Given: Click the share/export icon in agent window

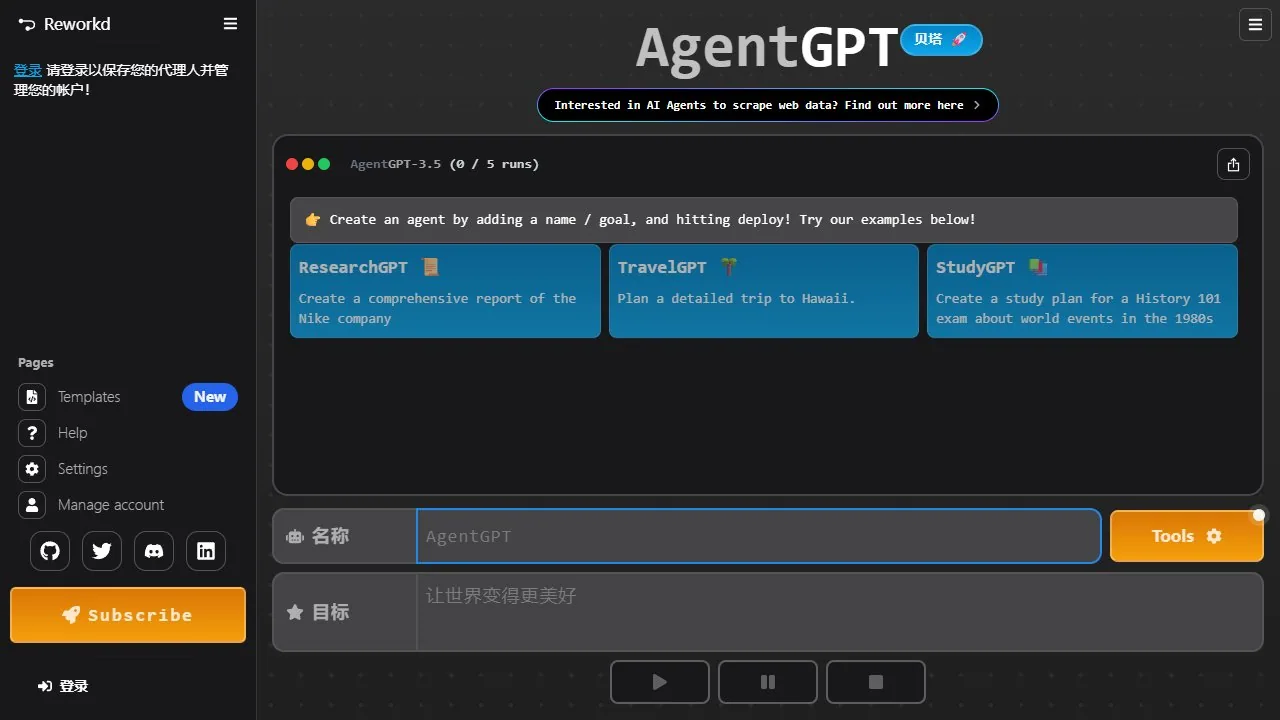Looking at the screenshot, I should coord(1233,164).
